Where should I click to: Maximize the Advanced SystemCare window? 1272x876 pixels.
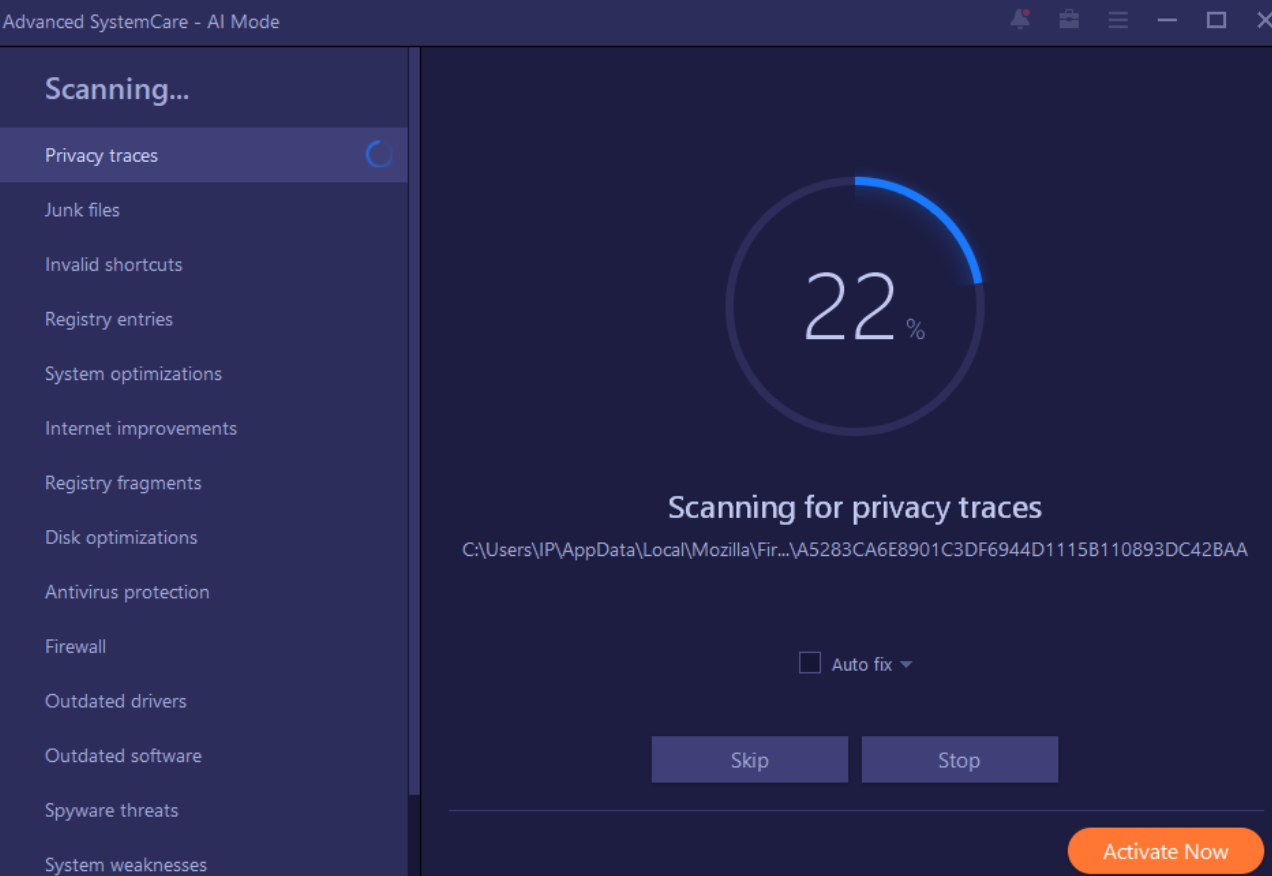pyautogui.click(x=1216, y=20)
